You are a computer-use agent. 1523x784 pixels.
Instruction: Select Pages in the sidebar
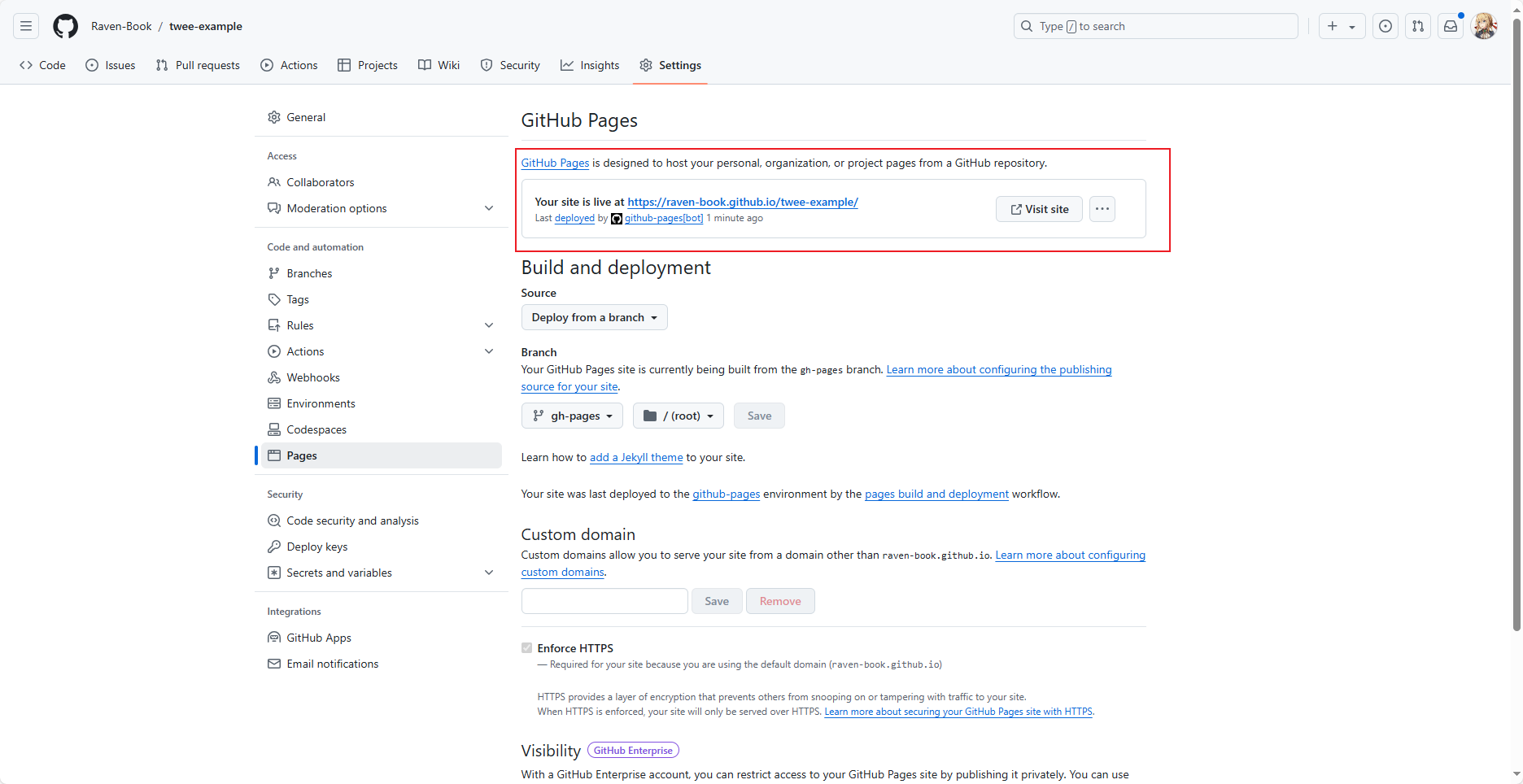381,455
